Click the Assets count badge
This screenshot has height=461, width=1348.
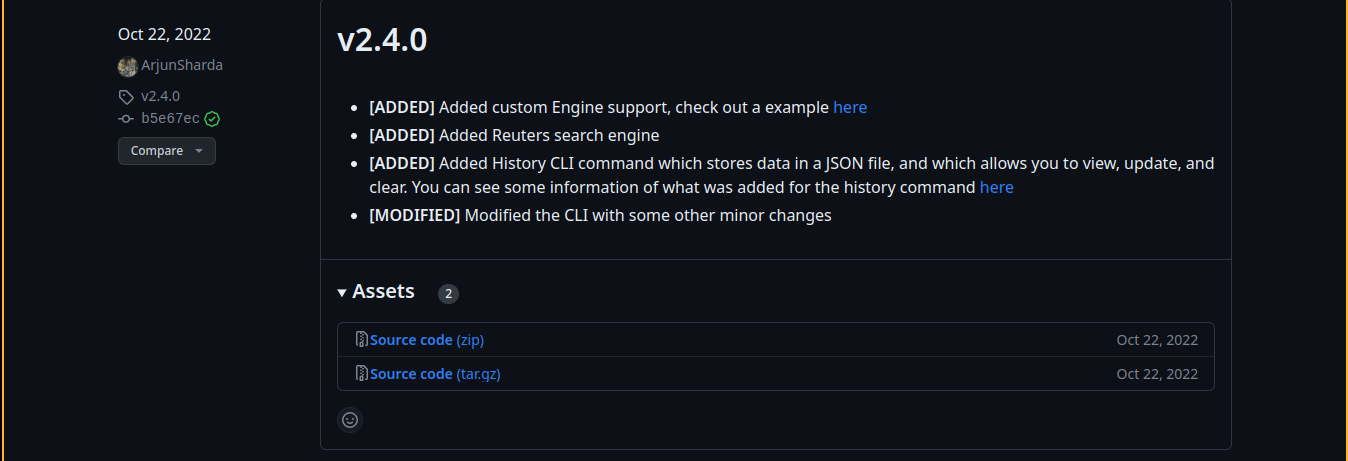click(x=448, y=294)
